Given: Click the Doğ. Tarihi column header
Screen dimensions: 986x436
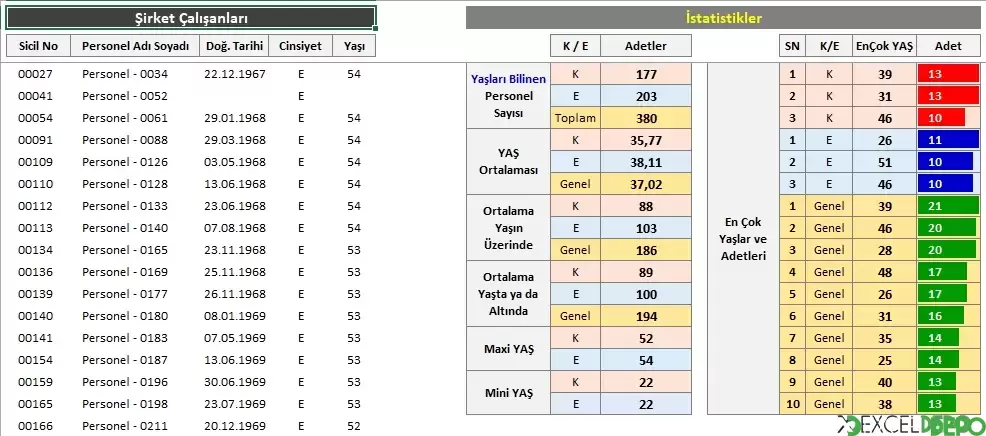Looking at the screenshot, I should pos(234,46).
